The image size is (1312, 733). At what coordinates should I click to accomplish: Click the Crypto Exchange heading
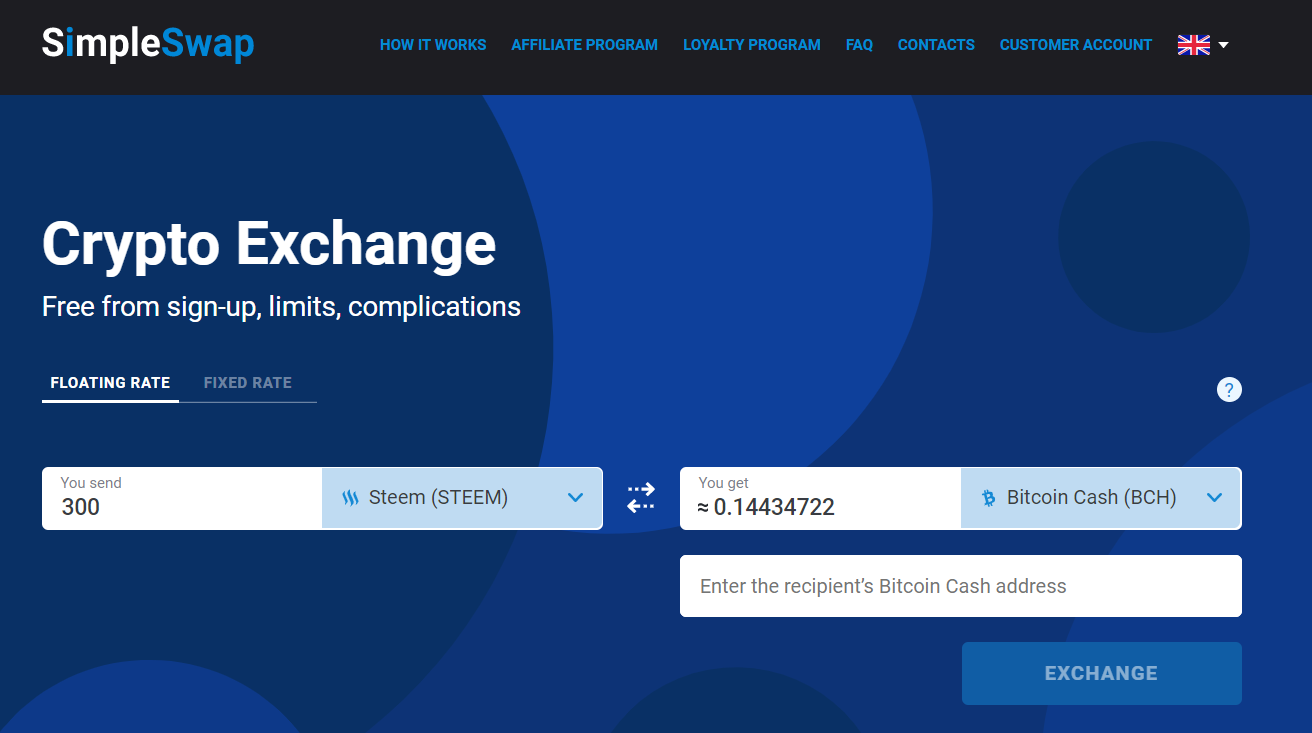click(269, 244)
